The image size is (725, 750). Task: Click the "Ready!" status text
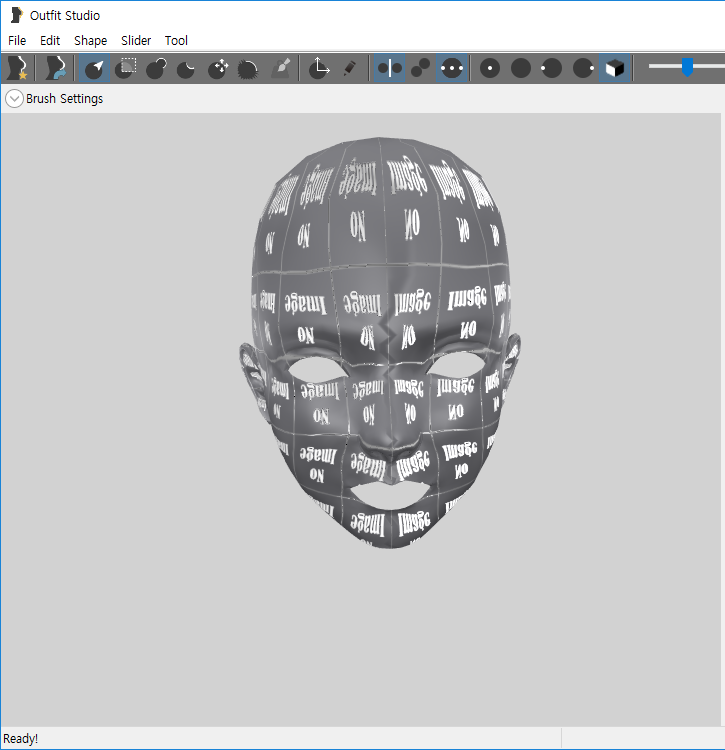[x=20, y=739]
